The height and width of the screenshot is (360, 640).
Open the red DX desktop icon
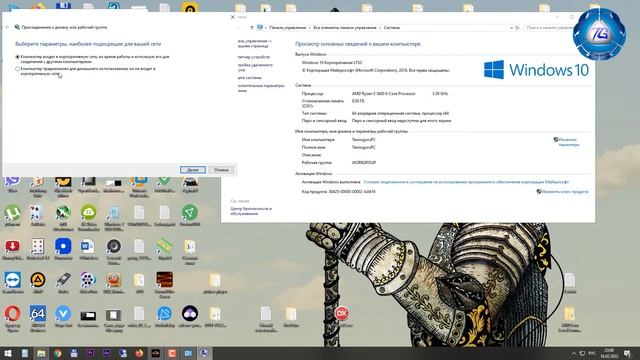pos(342,316)
